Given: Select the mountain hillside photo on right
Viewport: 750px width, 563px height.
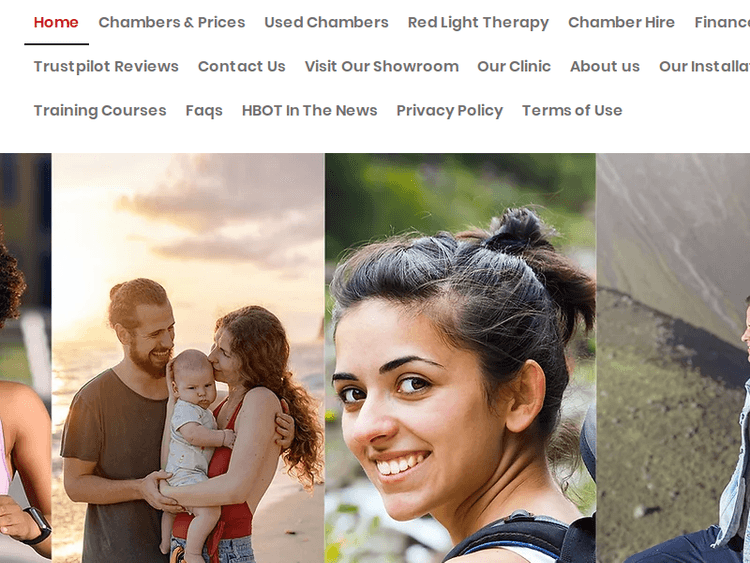Looking at the screenshot, I should [673, 358].
